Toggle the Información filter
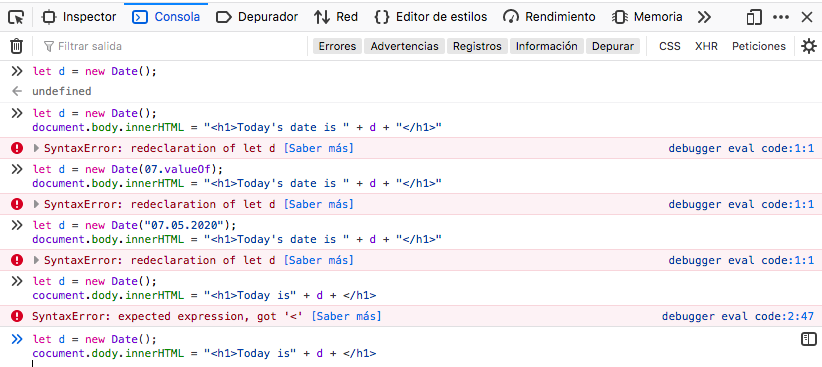The height and width of the screenshot is (367, 822). point(547,46)
